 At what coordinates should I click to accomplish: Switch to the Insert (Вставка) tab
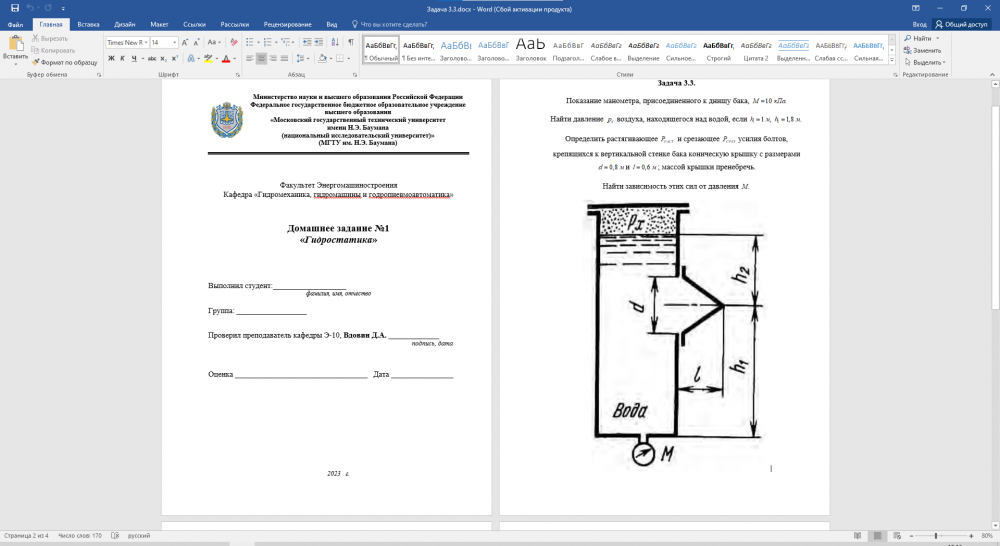click(88, 24)
